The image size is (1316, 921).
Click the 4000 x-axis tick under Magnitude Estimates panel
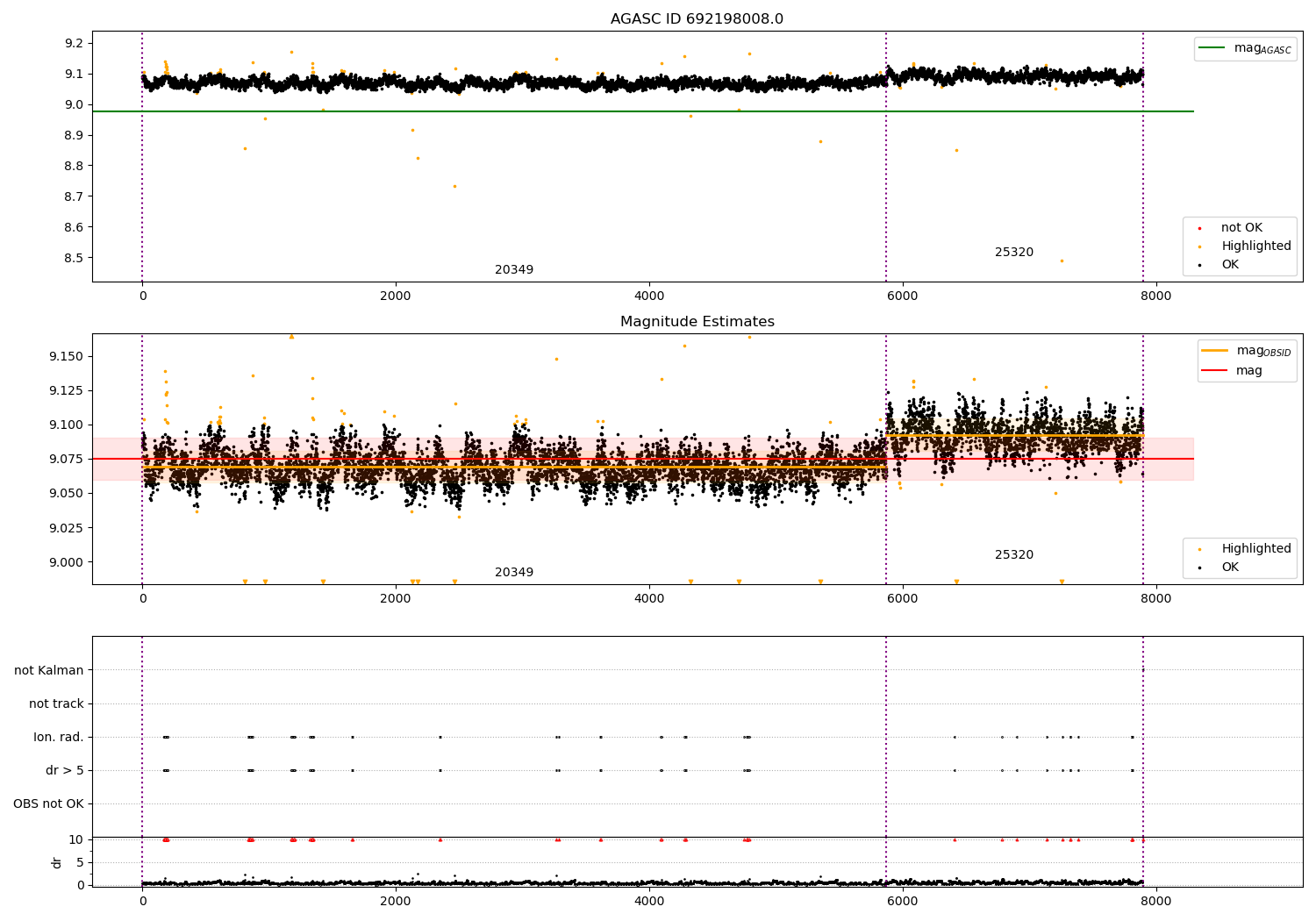(649, 599)
